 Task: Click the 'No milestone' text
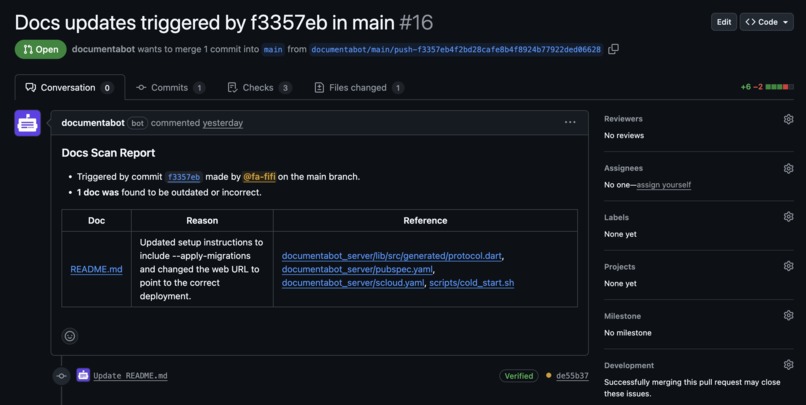tap(628, 333)
